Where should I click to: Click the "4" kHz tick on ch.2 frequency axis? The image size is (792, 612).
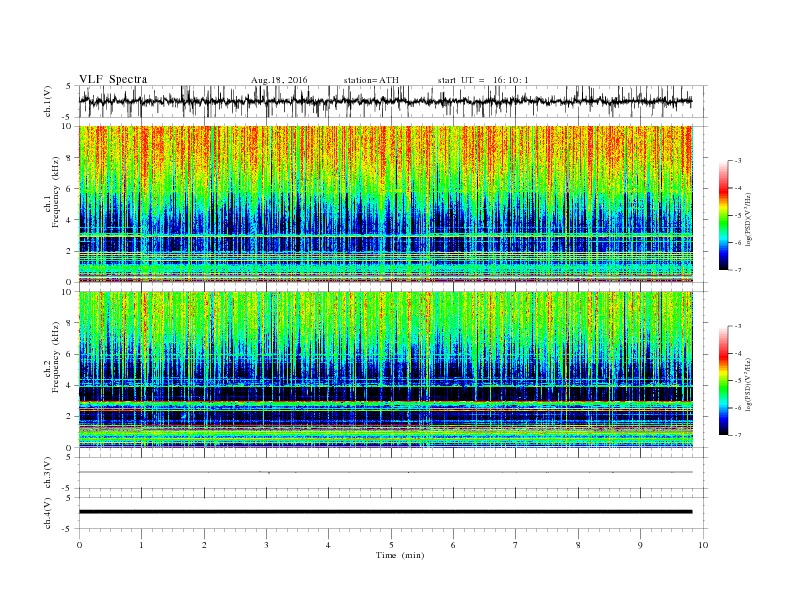click(x=69, y=385)
